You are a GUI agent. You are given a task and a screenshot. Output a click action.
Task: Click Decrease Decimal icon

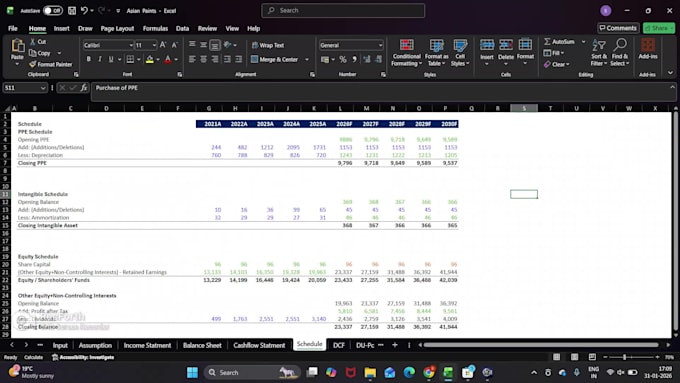(379, 59)
